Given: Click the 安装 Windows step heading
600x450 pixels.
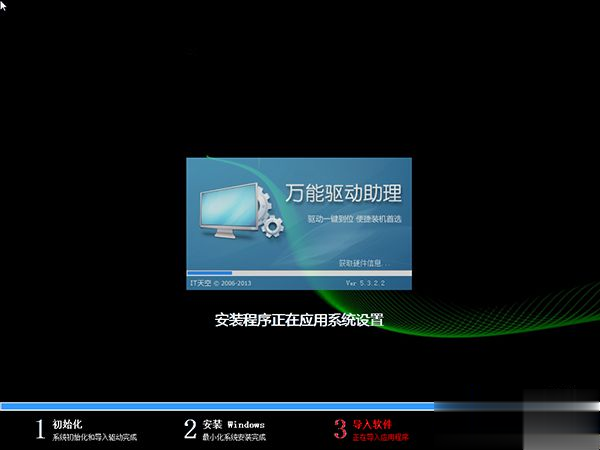Looking at the screenshot, I should coord(233,424).
